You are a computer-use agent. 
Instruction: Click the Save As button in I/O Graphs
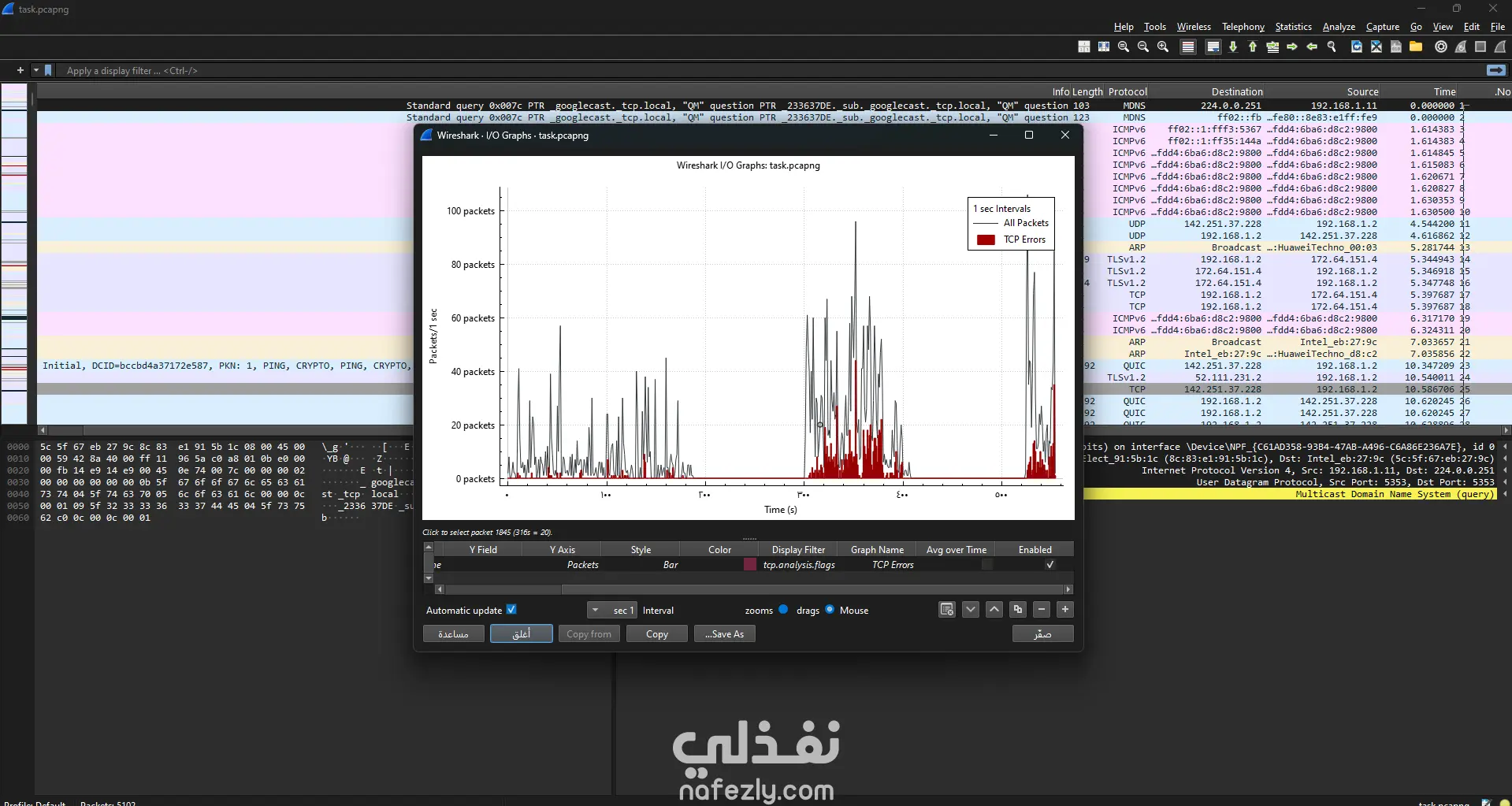pyautogui.click(x=725, y=634)
